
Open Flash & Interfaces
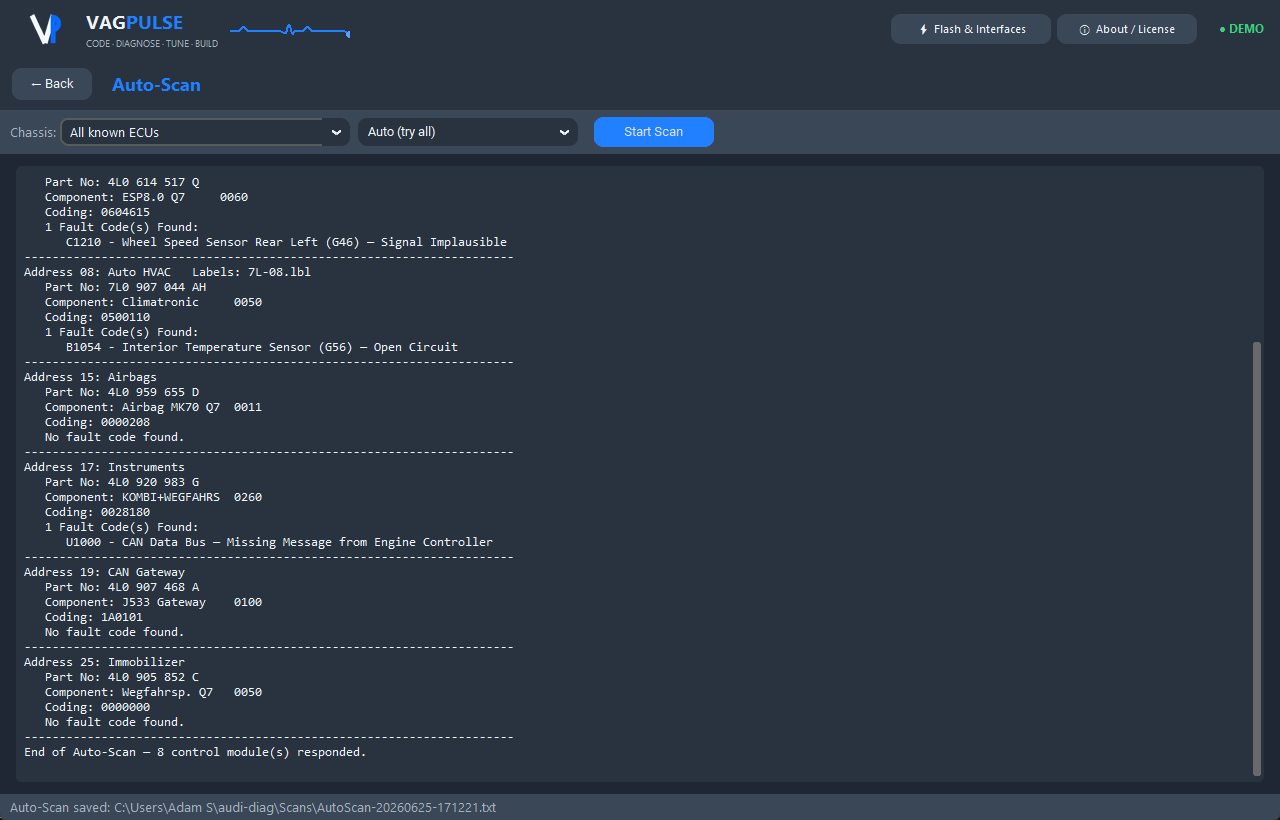(971, 29)
